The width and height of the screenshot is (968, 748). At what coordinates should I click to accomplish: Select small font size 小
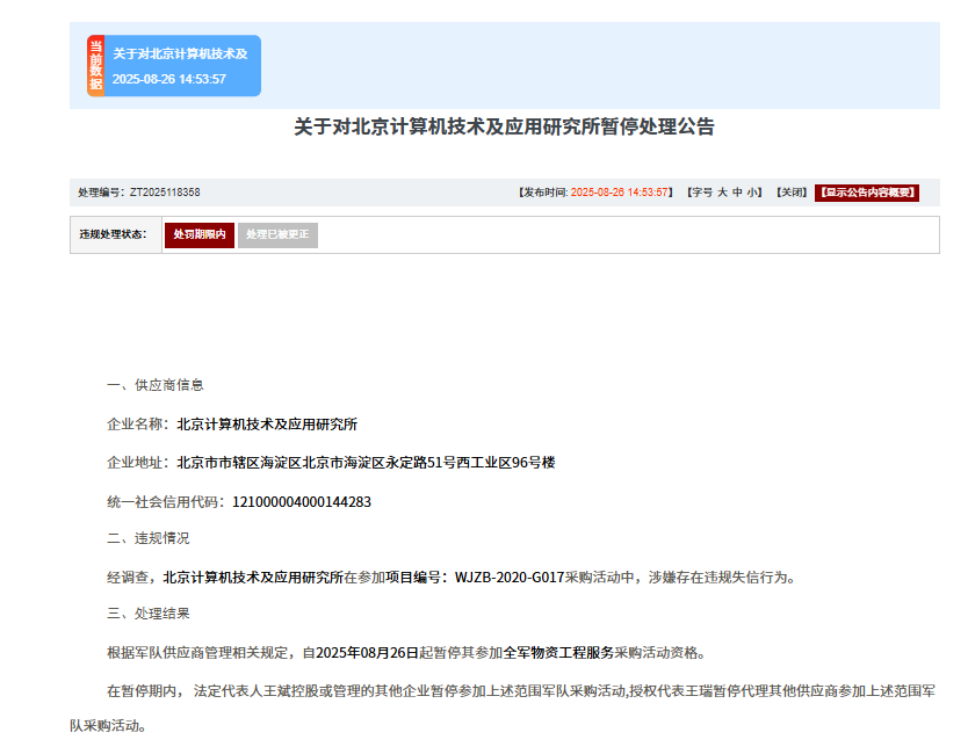[x=752, y=193]
